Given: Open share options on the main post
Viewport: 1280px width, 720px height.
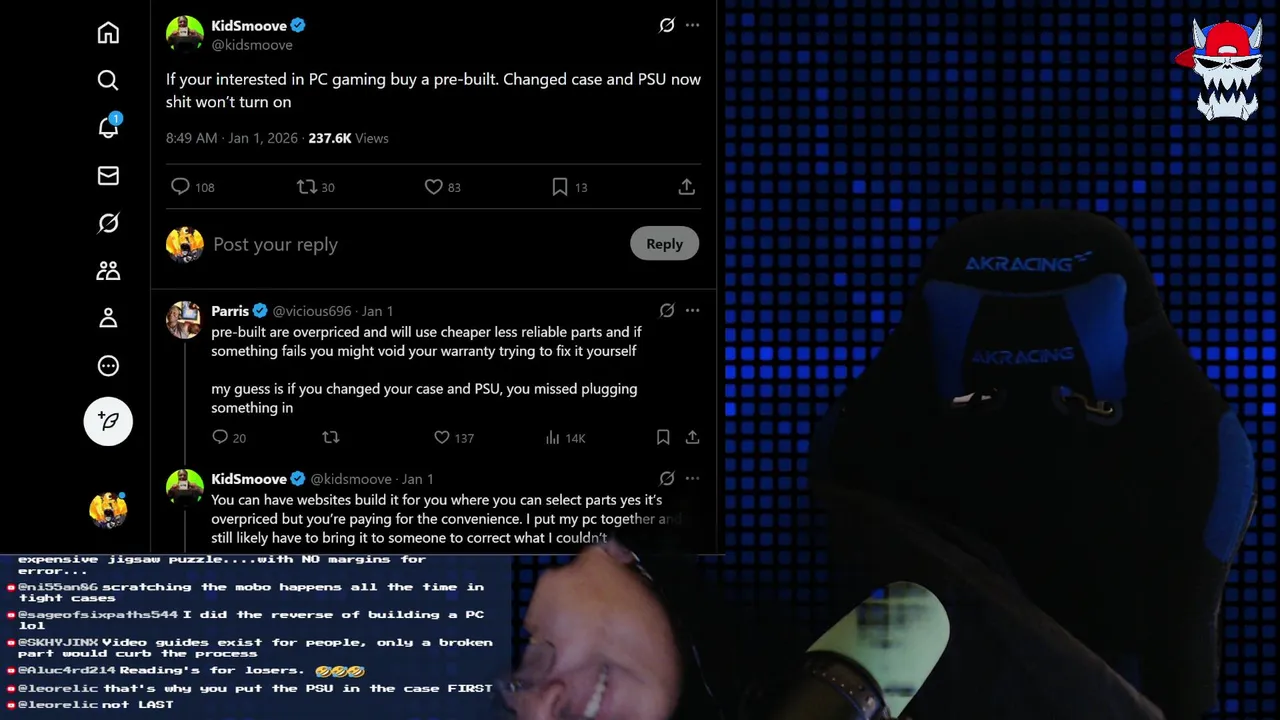Looking at the screenshot, I should coord(686,187).
